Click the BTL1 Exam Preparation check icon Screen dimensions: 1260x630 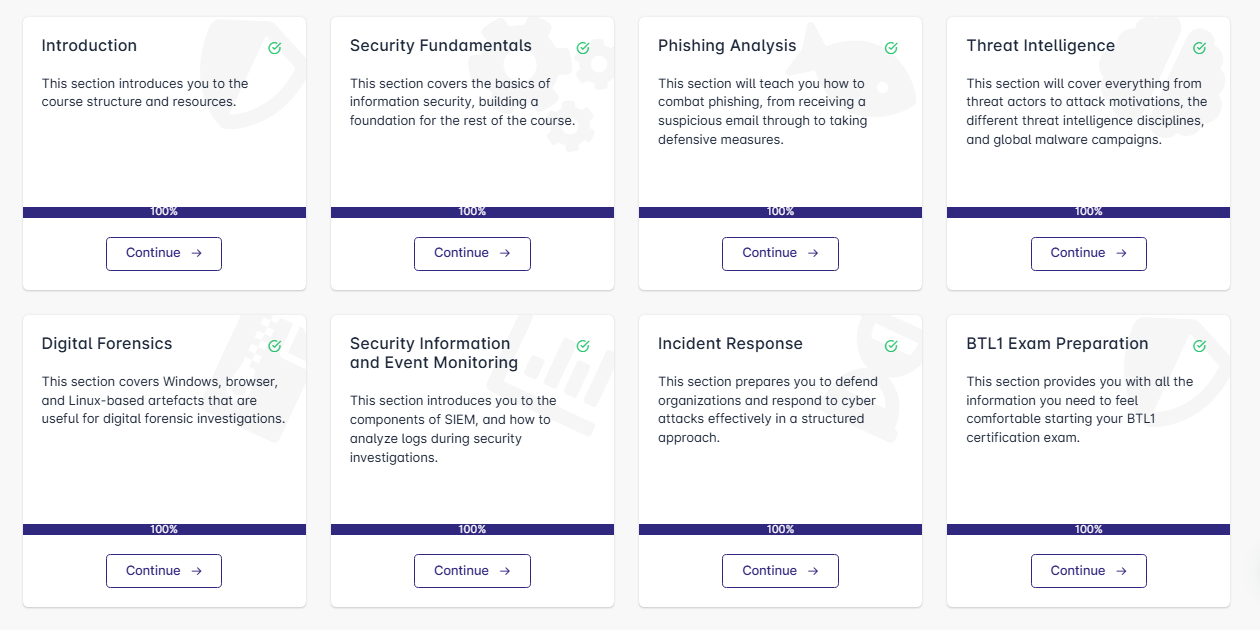tap(1199, 346)
